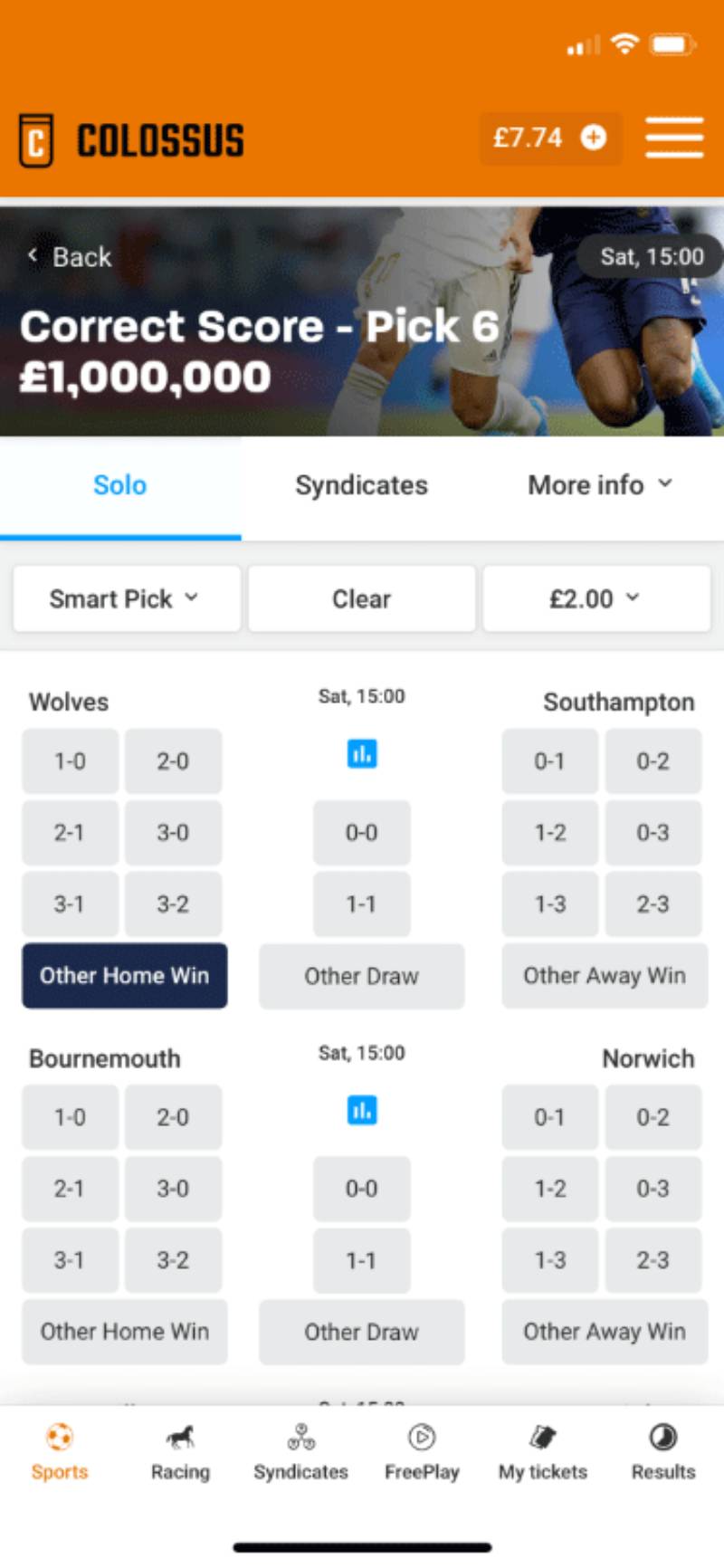Switch to the Syndicates tab
724x1568 pixels.
coord(361,485)
